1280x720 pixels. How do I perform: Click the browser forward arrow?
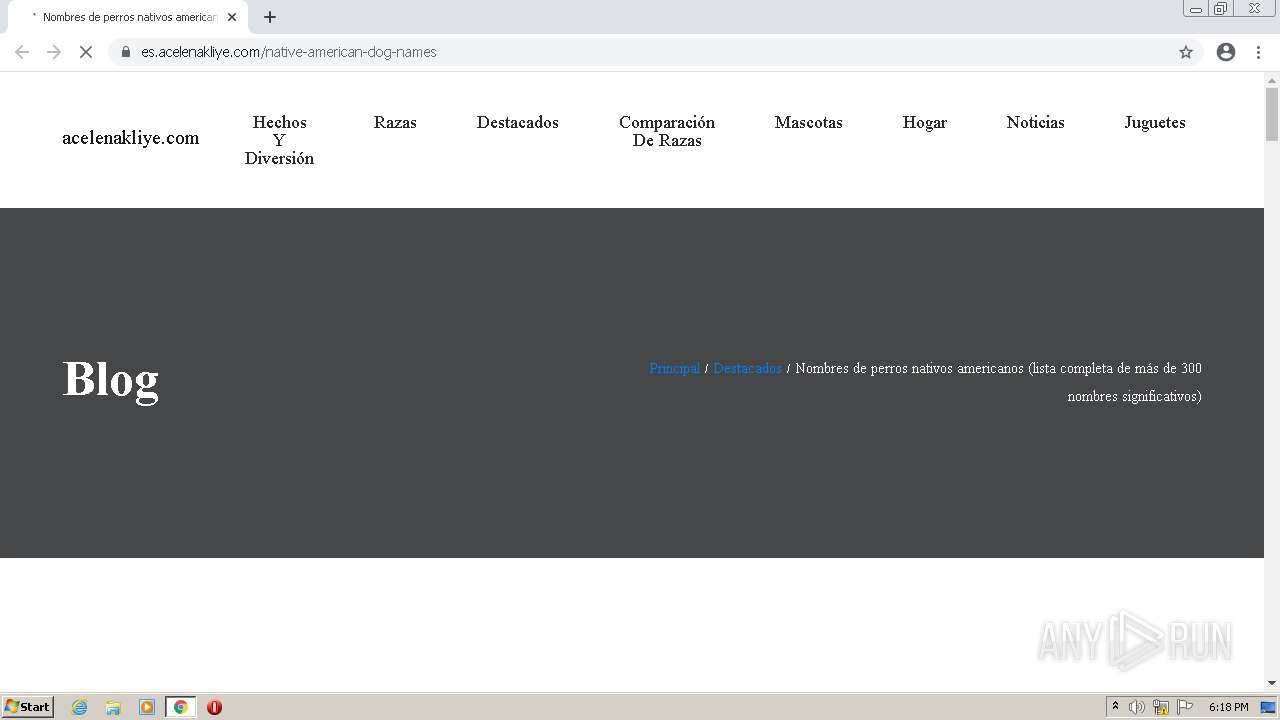click(x=54, y=52)
